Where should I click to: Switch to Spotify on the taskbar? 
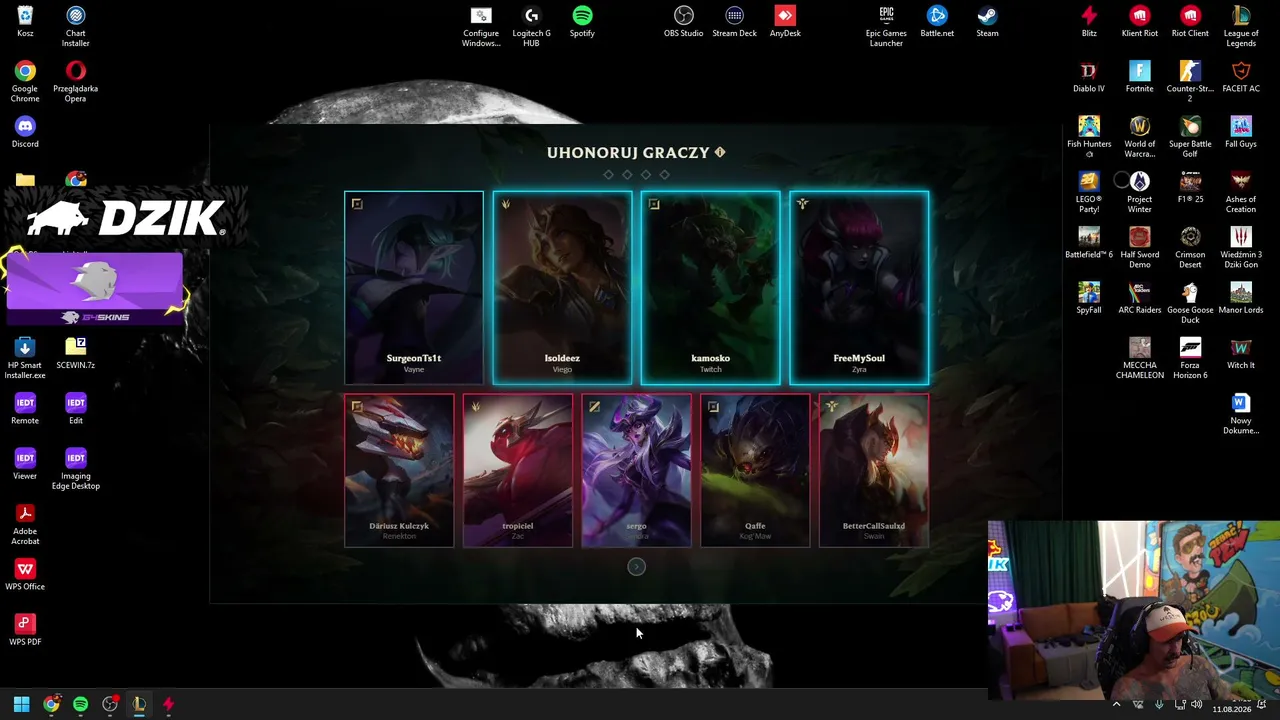click(x=80, y=704)
